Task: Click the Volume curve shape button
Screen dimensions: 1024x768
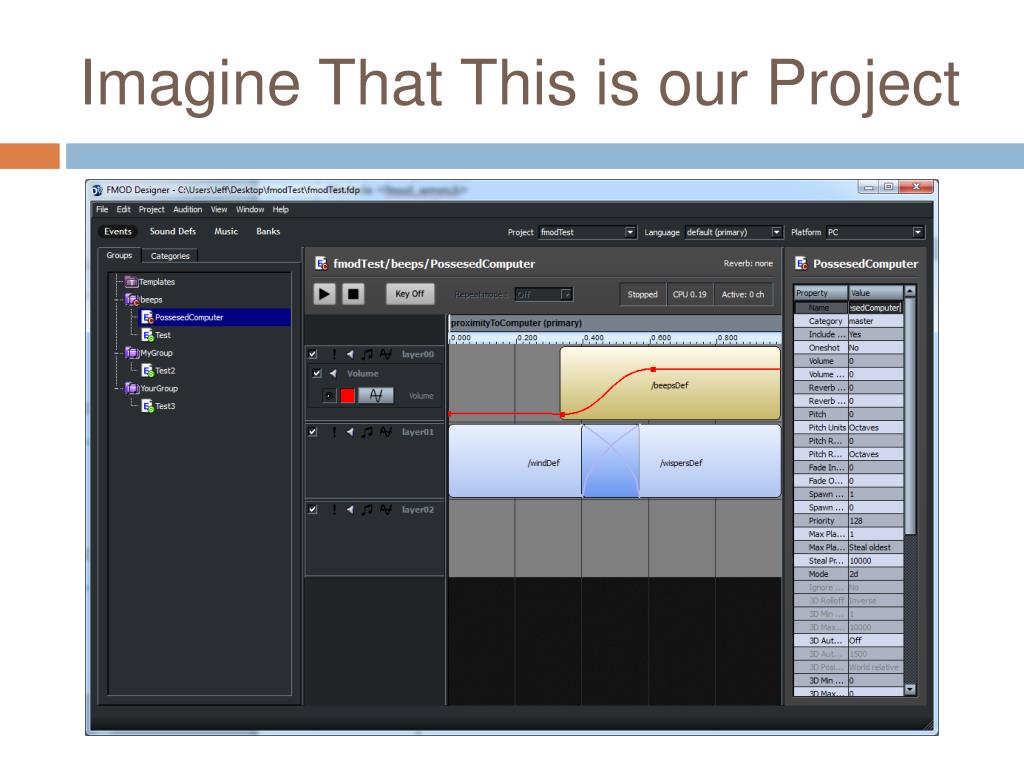Action: 376,395
